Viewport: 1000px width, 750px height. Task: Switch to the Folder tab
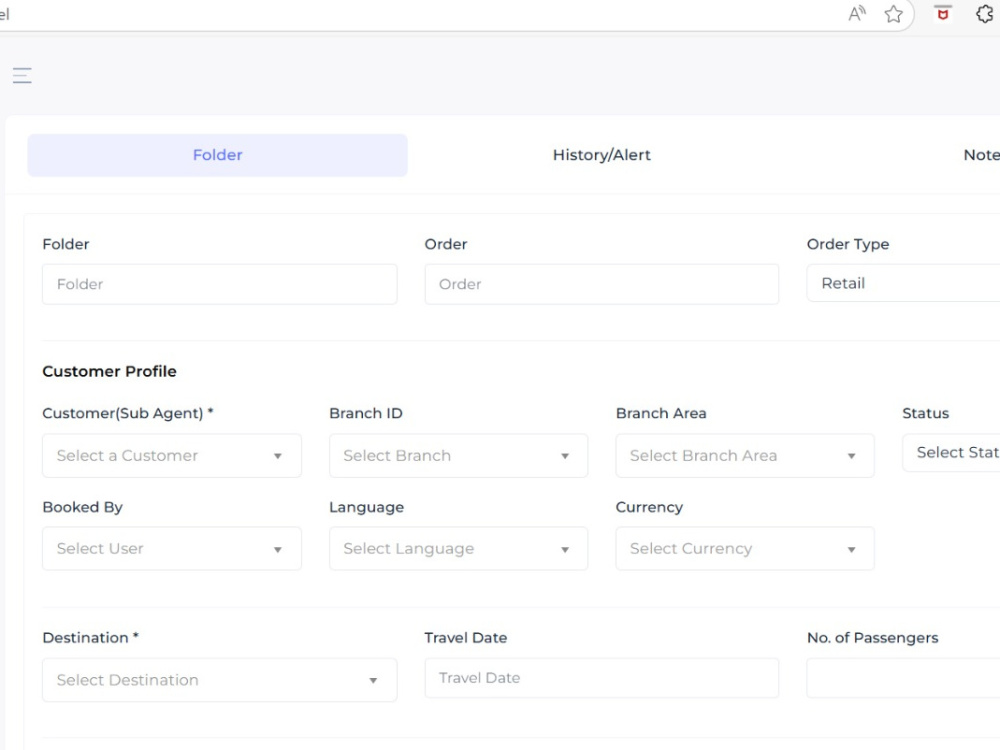click(x=217, y=155)
